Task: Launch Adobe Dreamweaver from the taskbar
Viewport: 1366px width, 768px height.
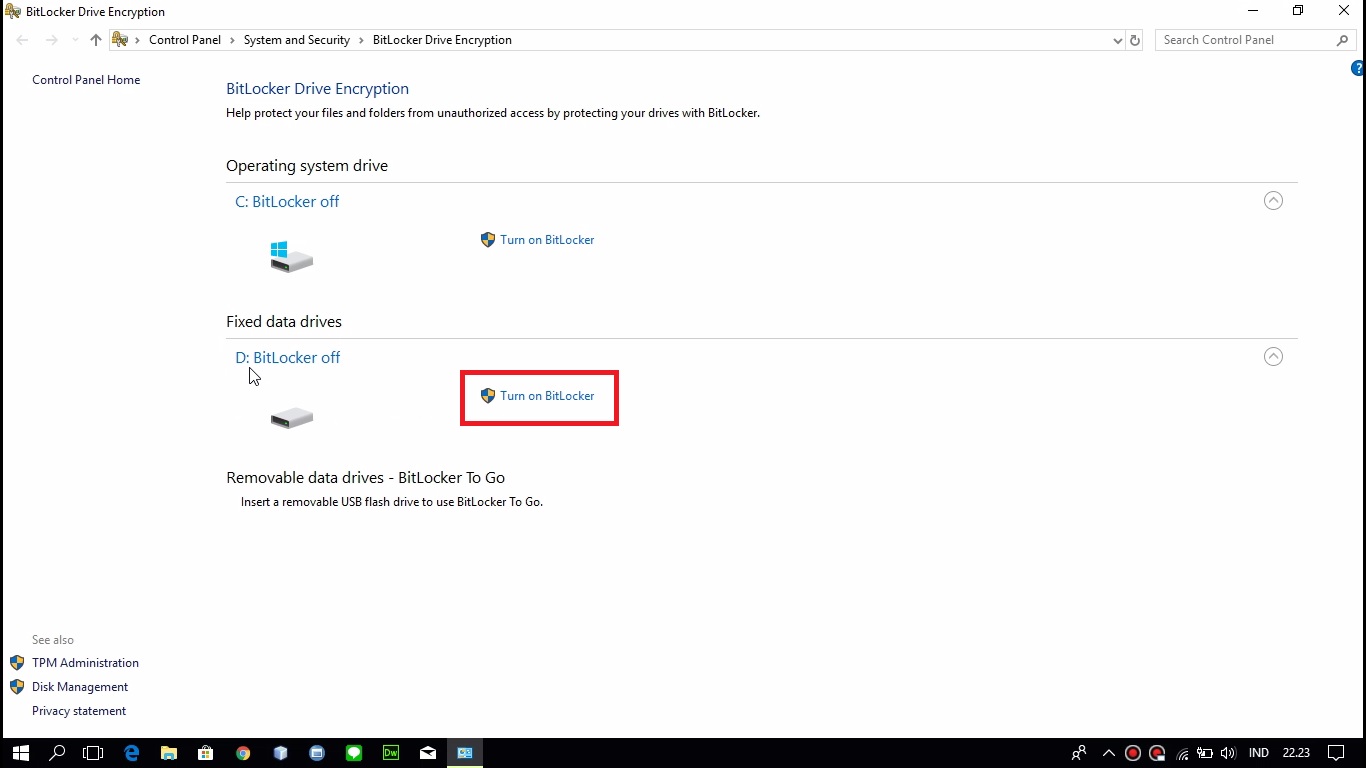Action: coord(391,753)
